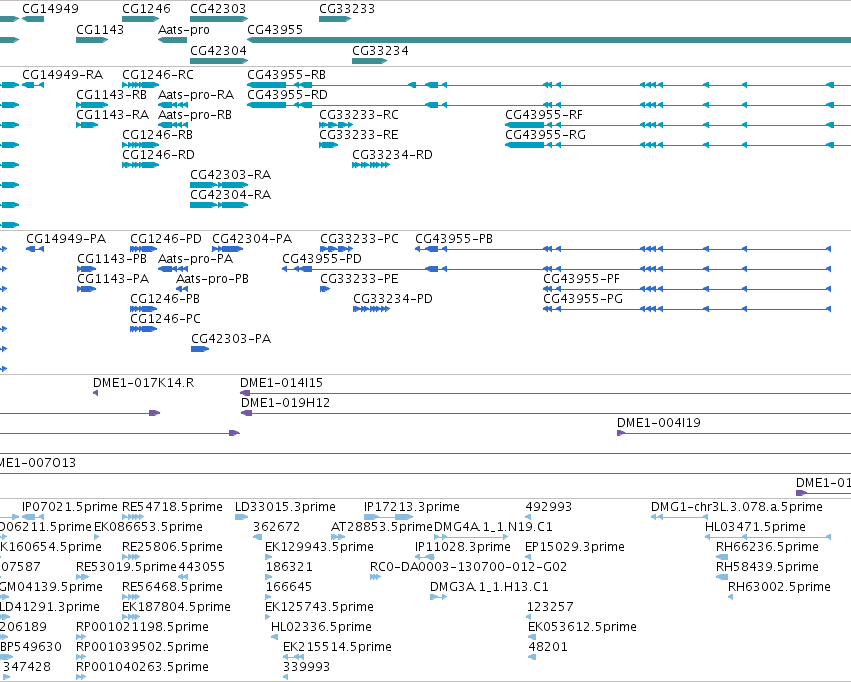Image resolution: width=851 pixels, height=682 pixels.
Task: Select the CG43955-PF protein label
Action: [581, 279]
